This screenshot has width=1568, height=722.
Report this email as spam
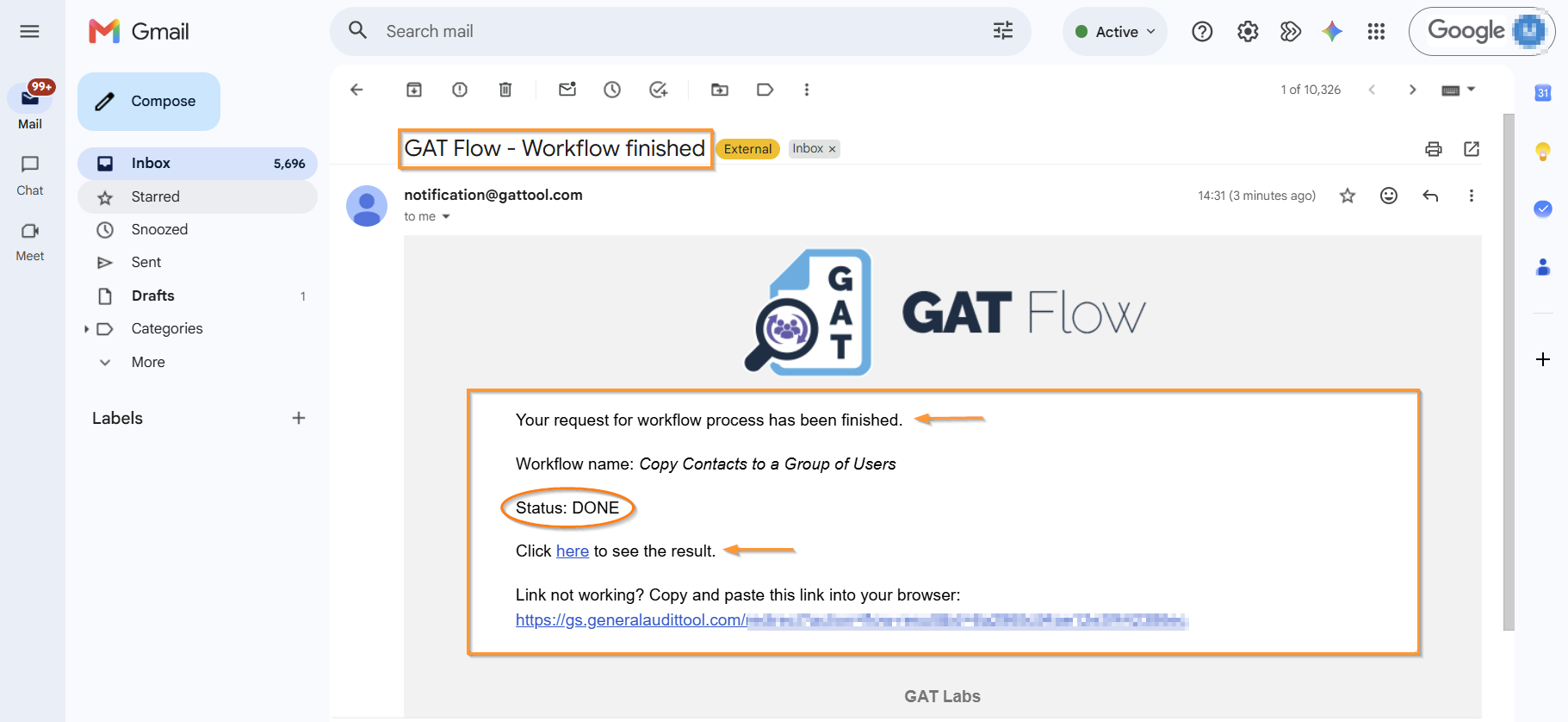pos(460,90)
